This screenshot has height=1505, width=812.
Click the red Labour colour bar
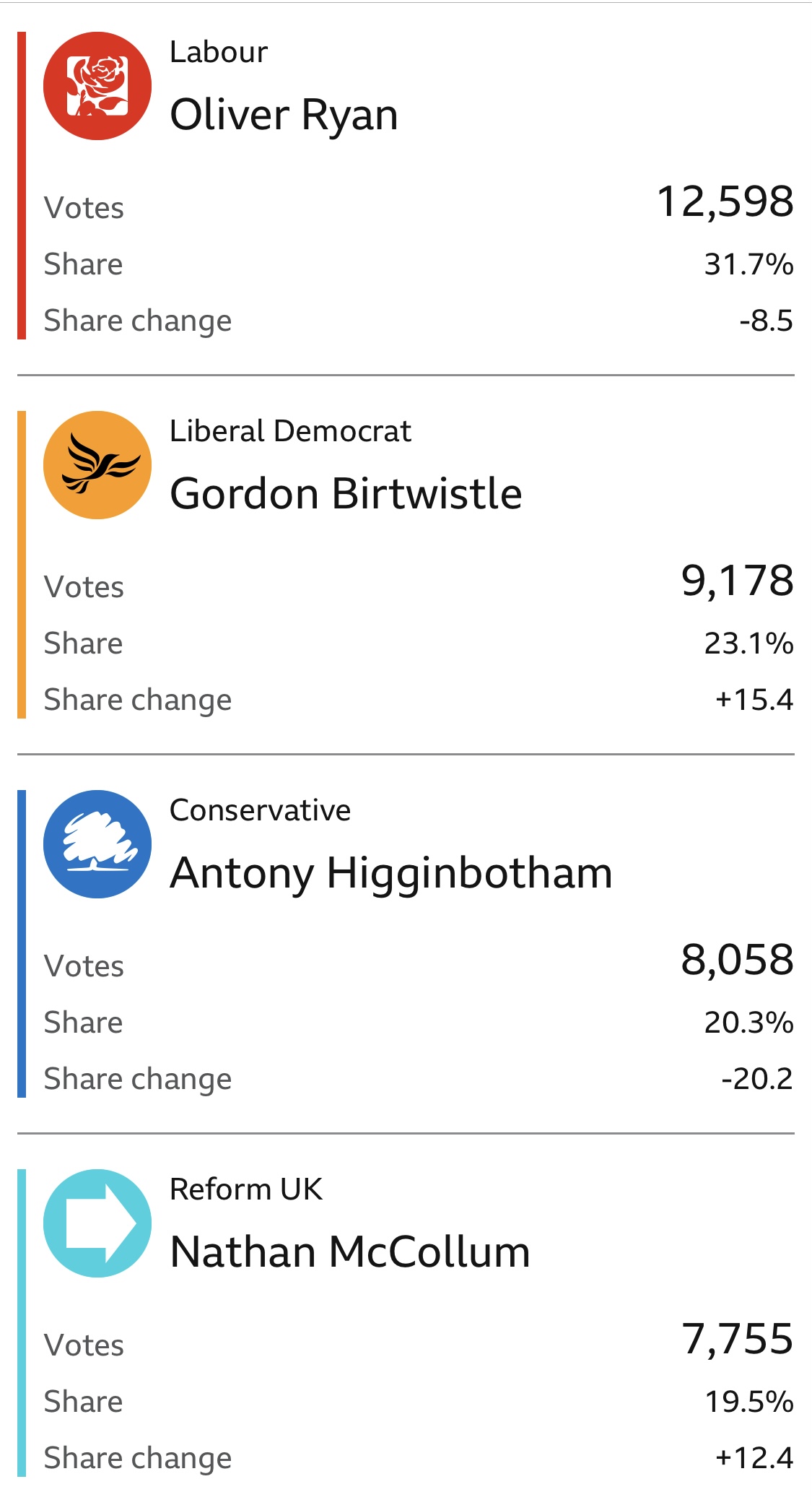coord(22,186)
